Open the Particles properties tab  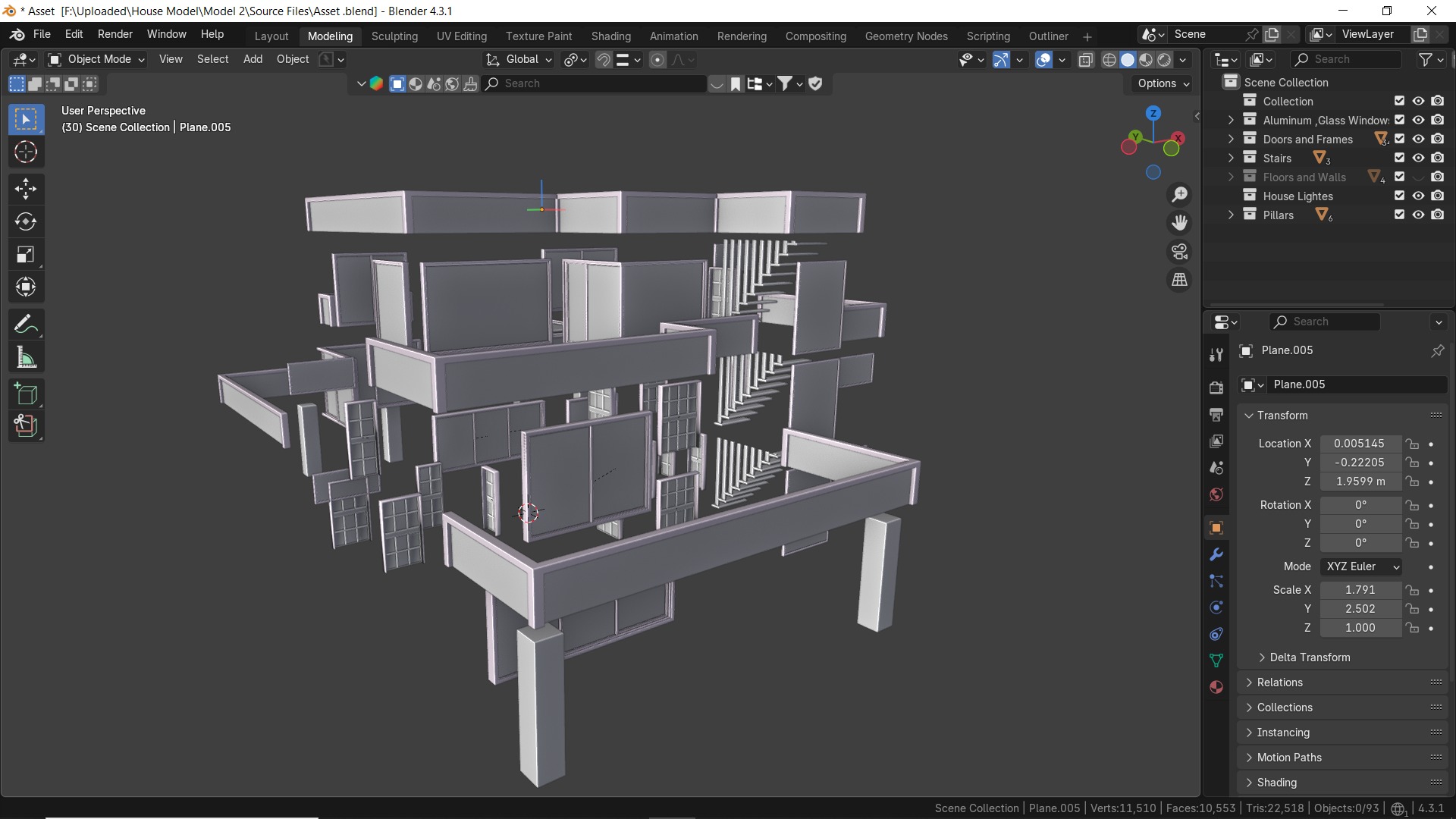[x=1216, y=581]
